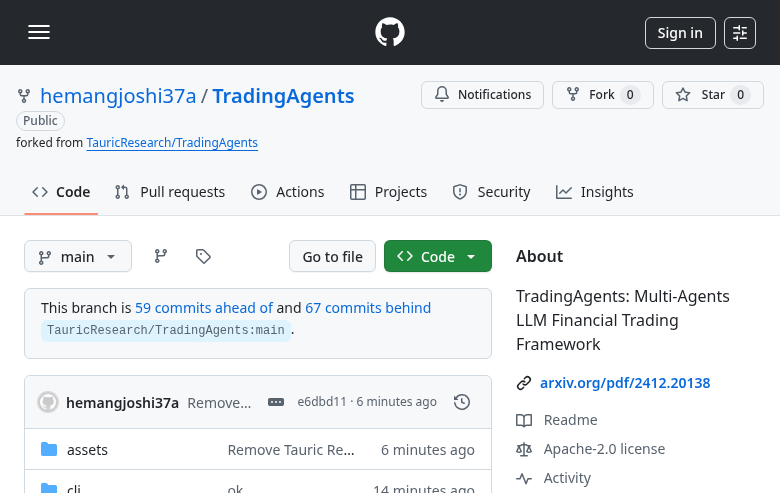Expand commit message ellipsis
This screenshot has width=780, height=493.
276,402
